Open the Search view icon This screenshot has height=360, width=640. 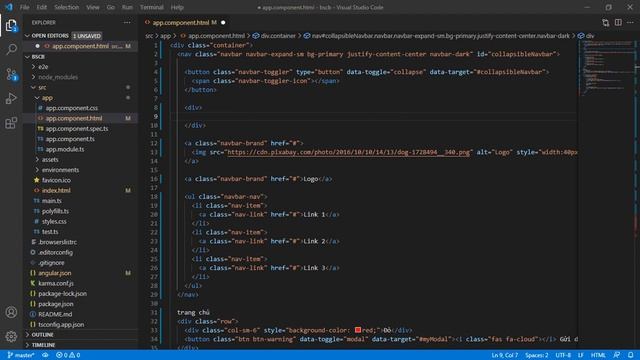[11, 49]
